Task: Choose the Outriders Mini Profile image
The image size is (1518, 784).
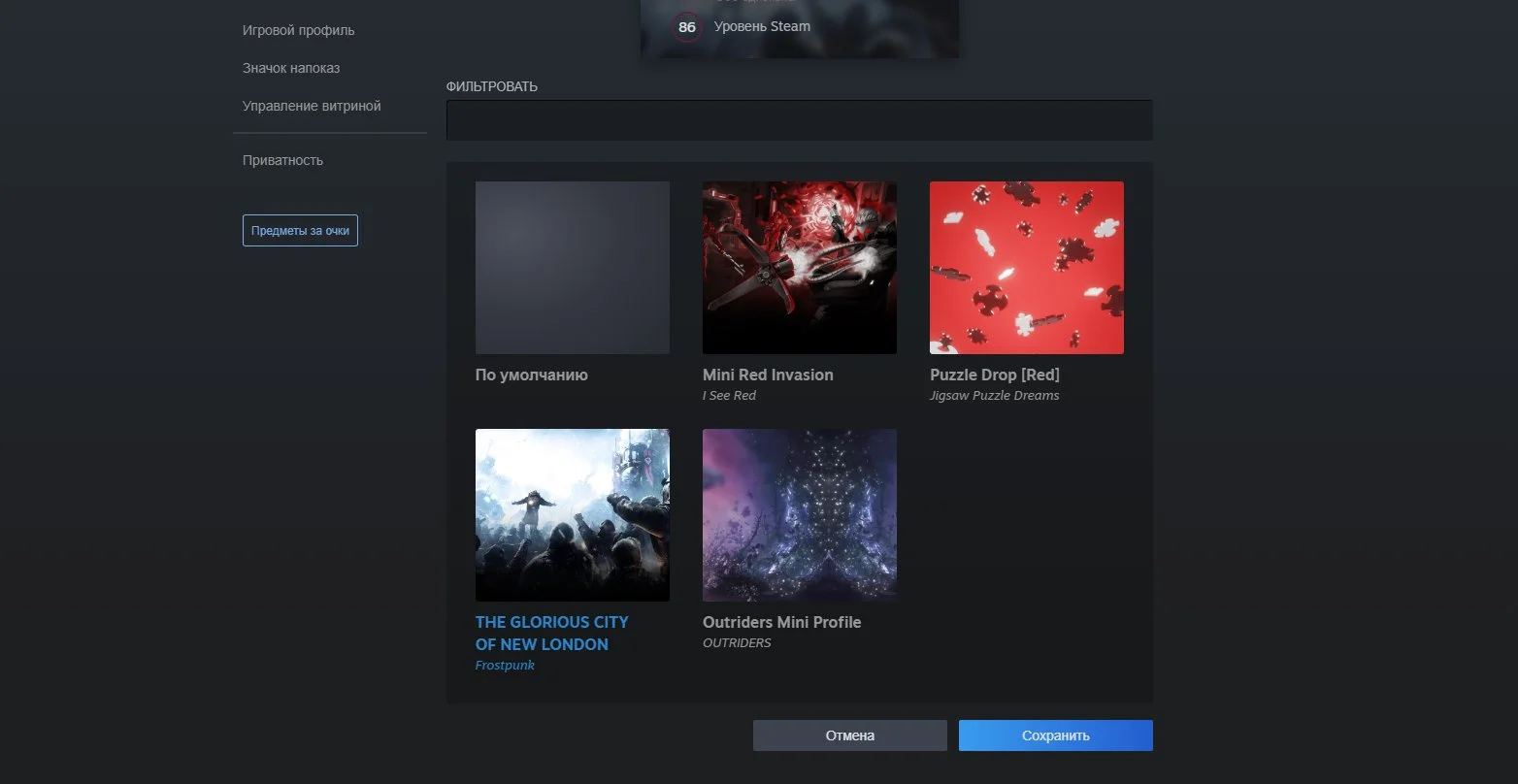Action: [799, 515]
